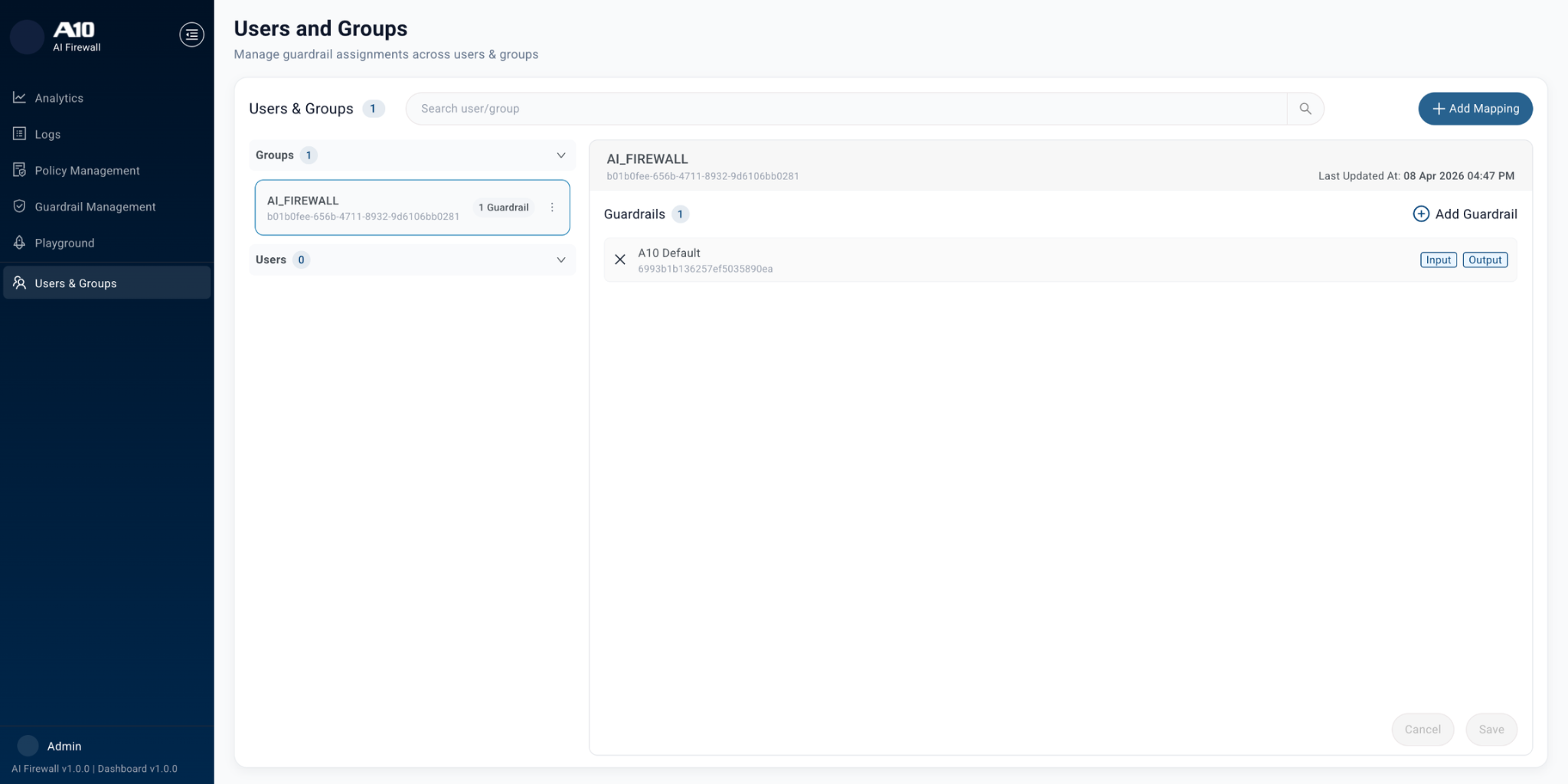Focus the Search user/group input field

[842, 109]
